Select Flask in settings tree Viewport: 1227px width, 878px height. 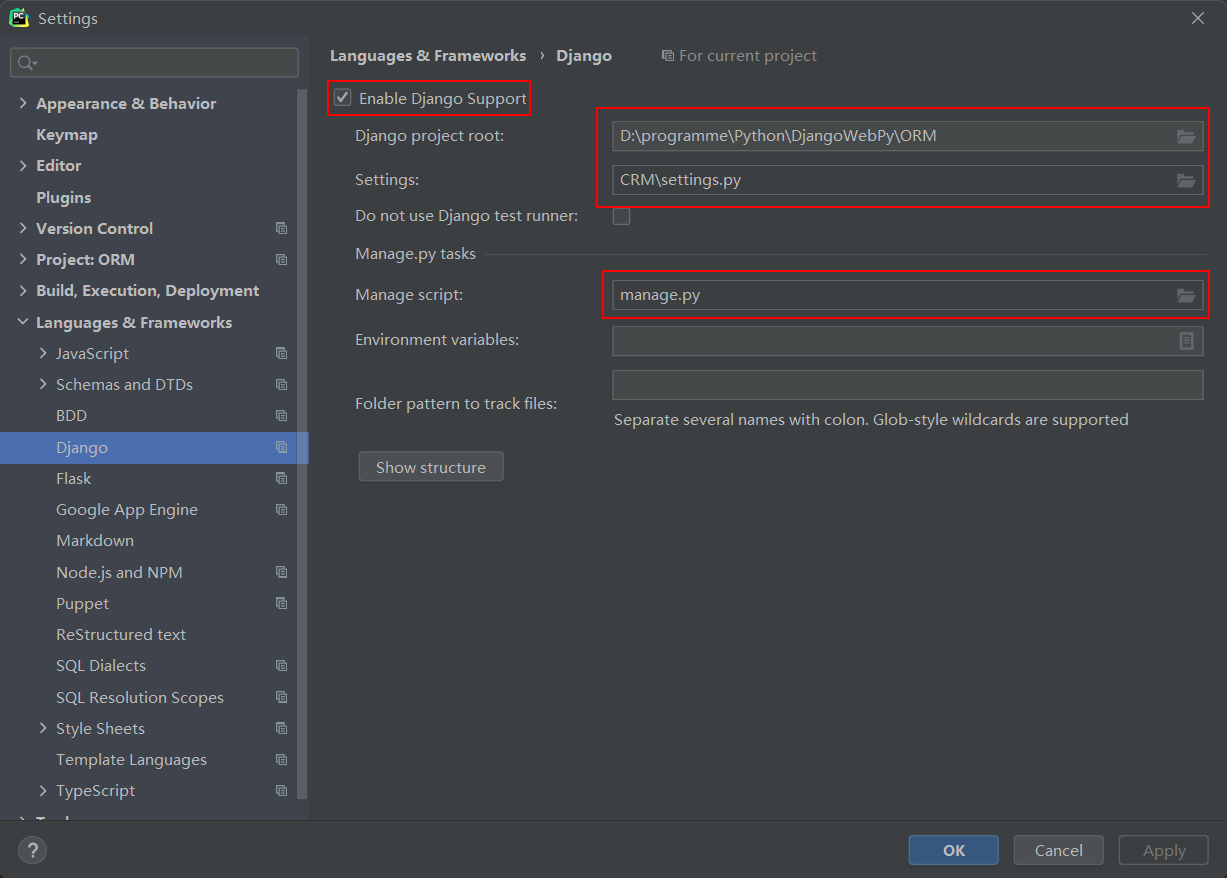pyautogui.click(x=73, y=479)
